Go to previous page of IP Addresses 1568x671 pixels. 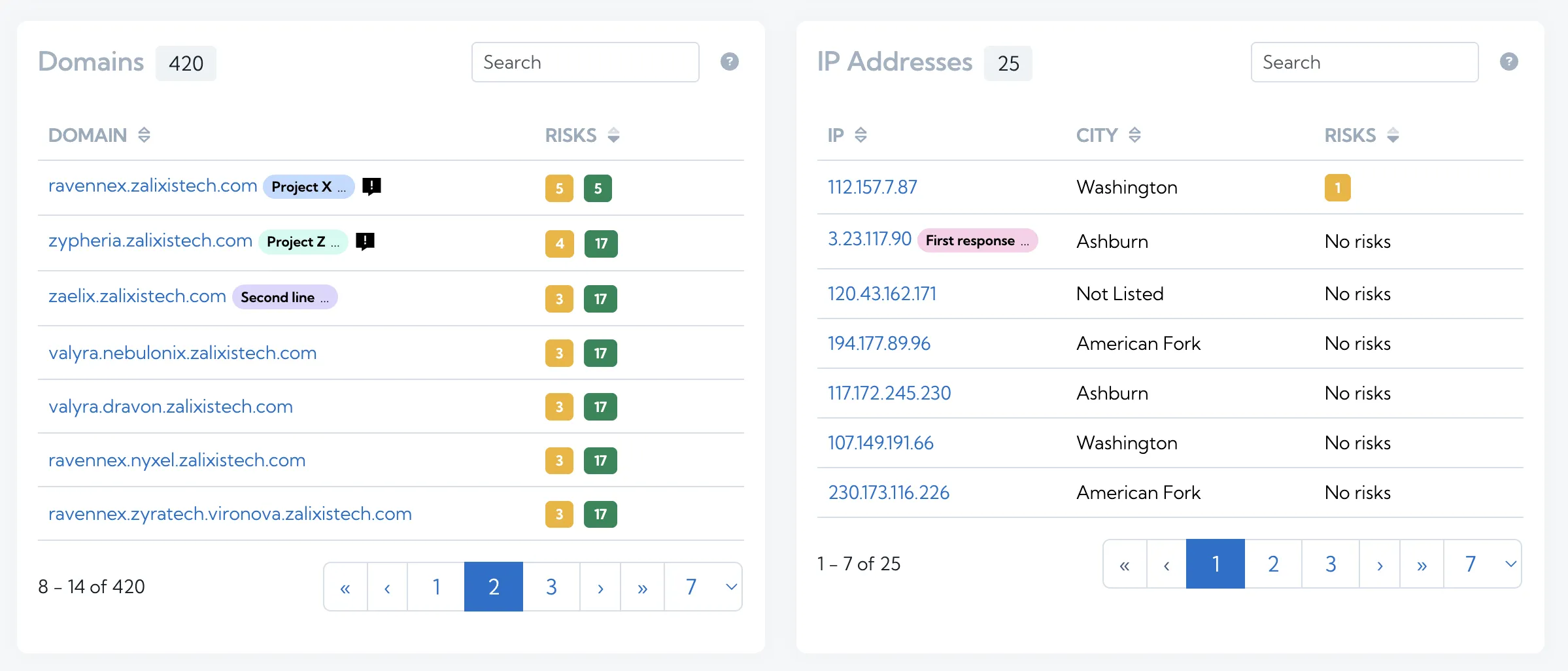pos(1167,564)
